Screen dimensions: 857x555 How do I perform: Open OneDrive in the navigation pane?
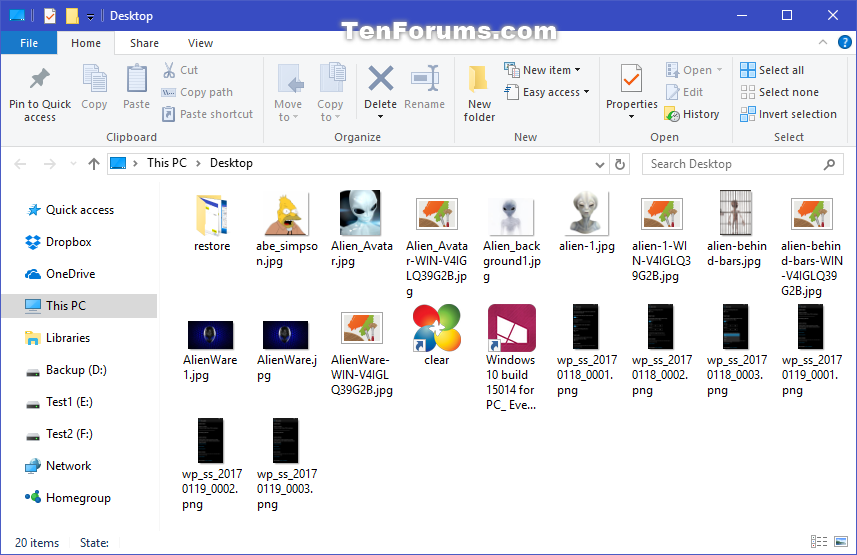[70, 274]
